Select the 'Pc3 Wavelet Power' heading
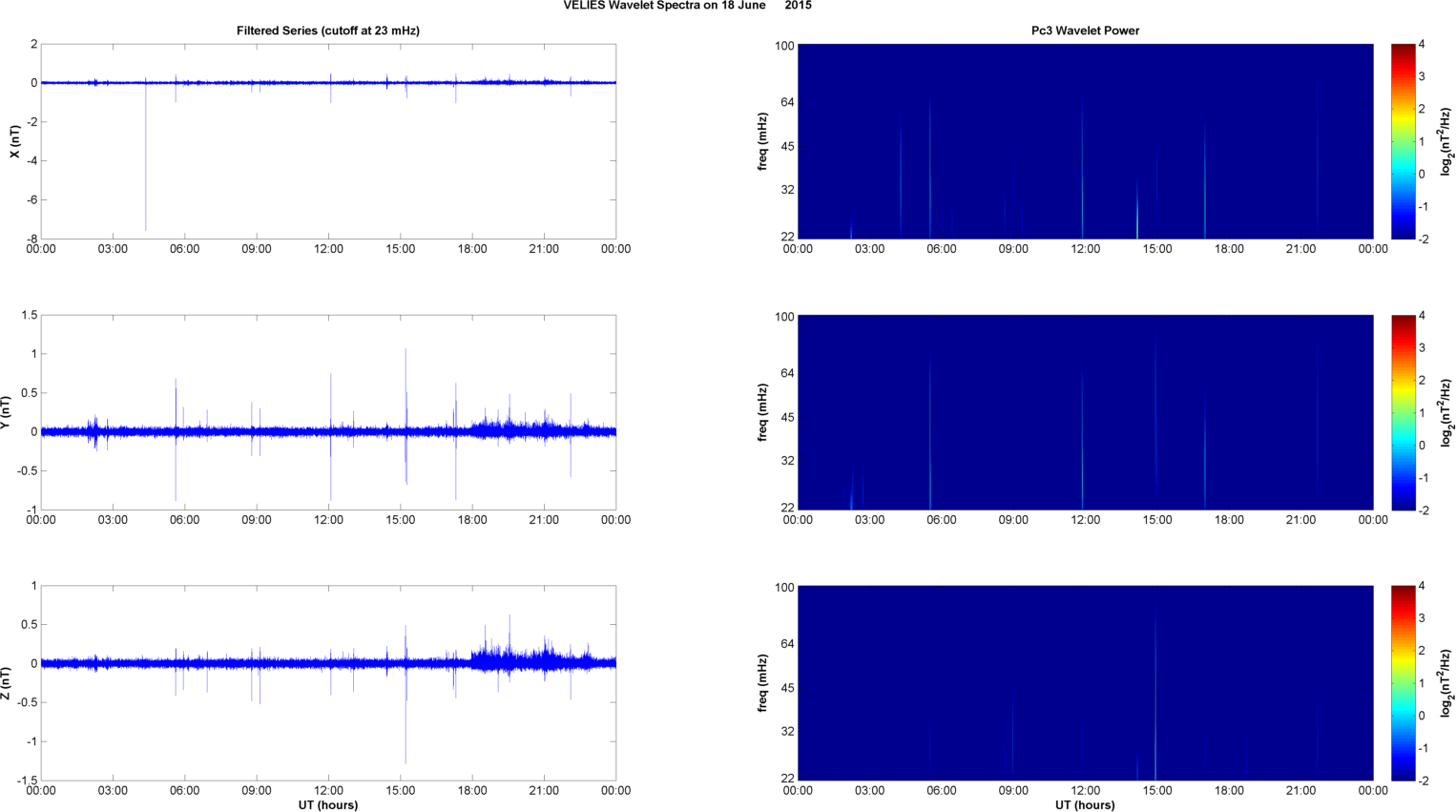The image size is (1456, 812). pos(1085,31)
